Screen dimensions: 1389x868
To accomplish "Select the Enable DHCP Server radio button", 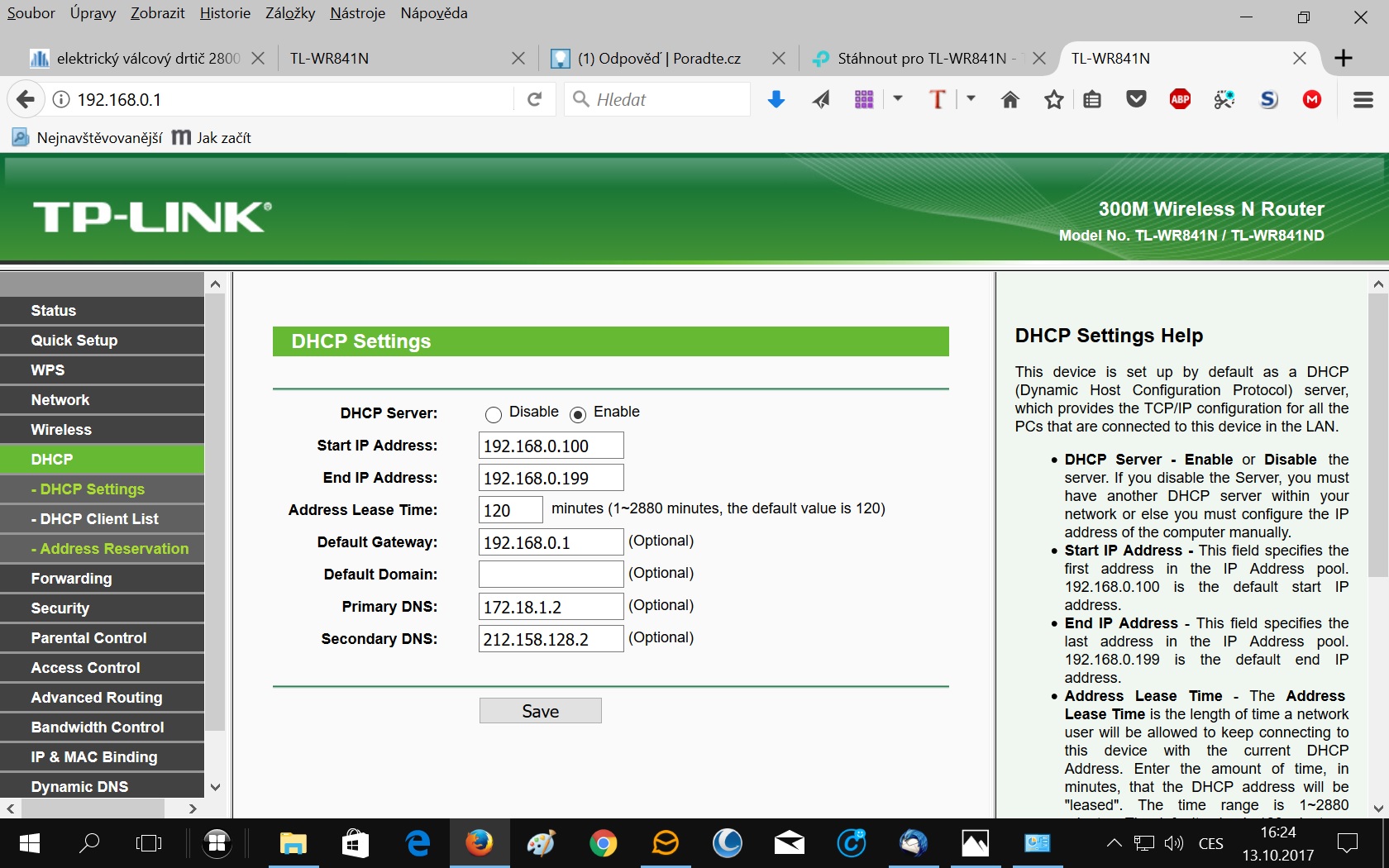I will [x=578, y=414].
